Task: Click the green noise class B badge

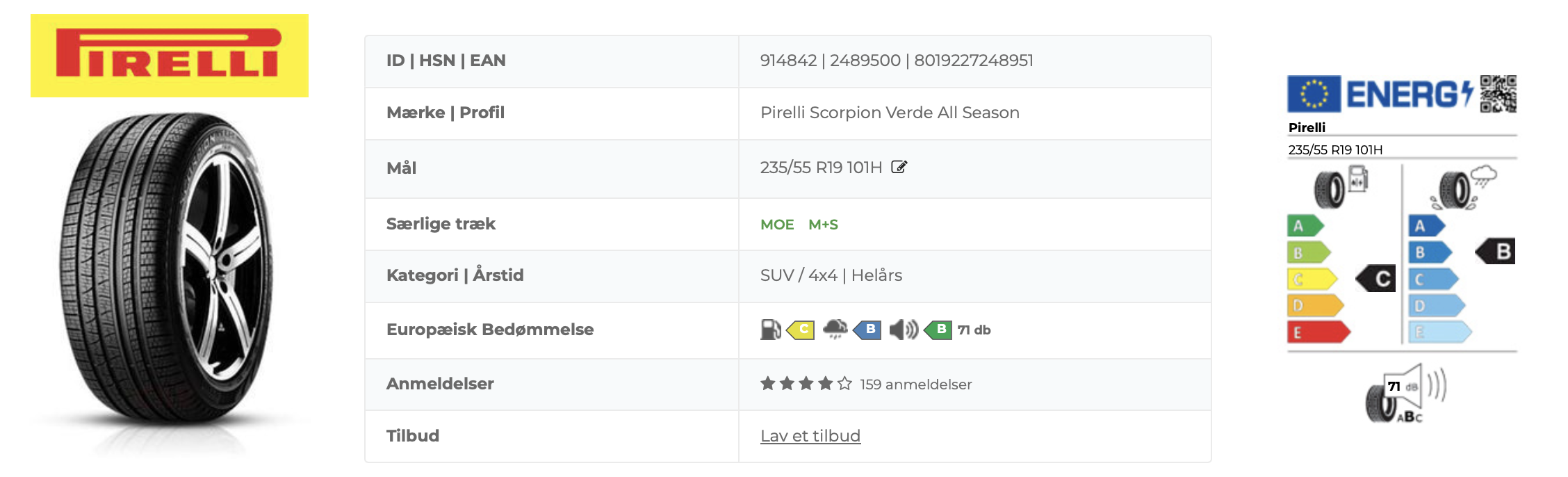Action: pos(939,330)
